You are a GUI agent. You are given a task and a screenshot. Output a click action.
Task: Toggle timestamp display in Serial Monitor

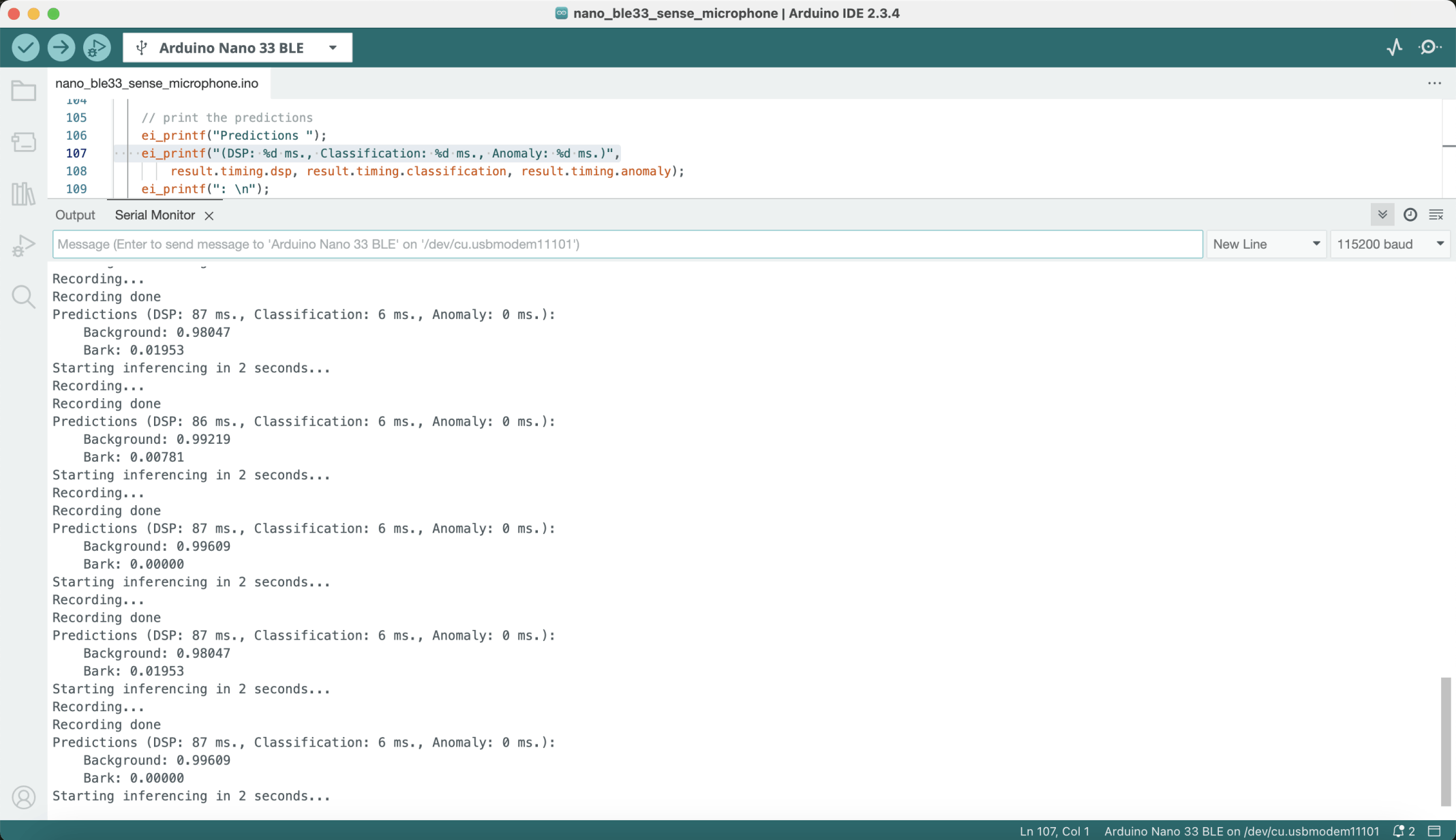click(x=1410, y=215)
